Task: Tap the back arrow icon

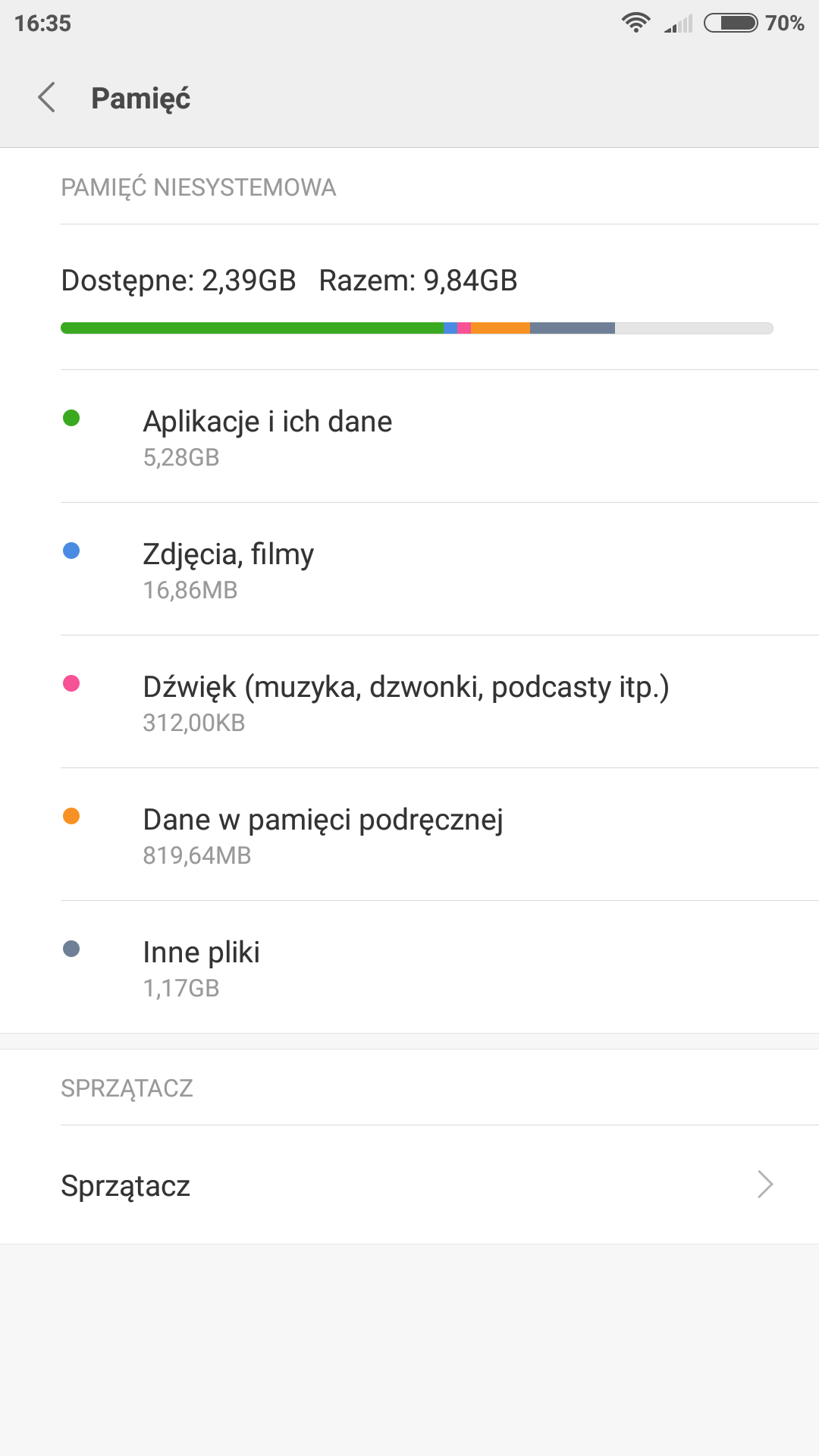Action: (47, 98)
